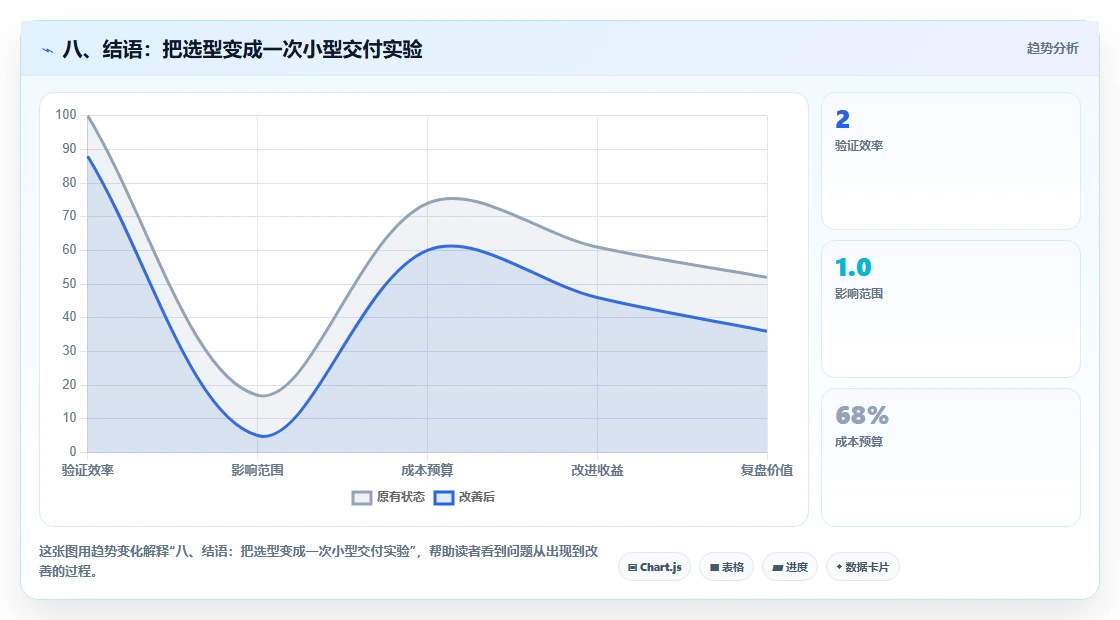Select the 数据卡片 tag
The image size is (1120, 620).
pos(862,567)
